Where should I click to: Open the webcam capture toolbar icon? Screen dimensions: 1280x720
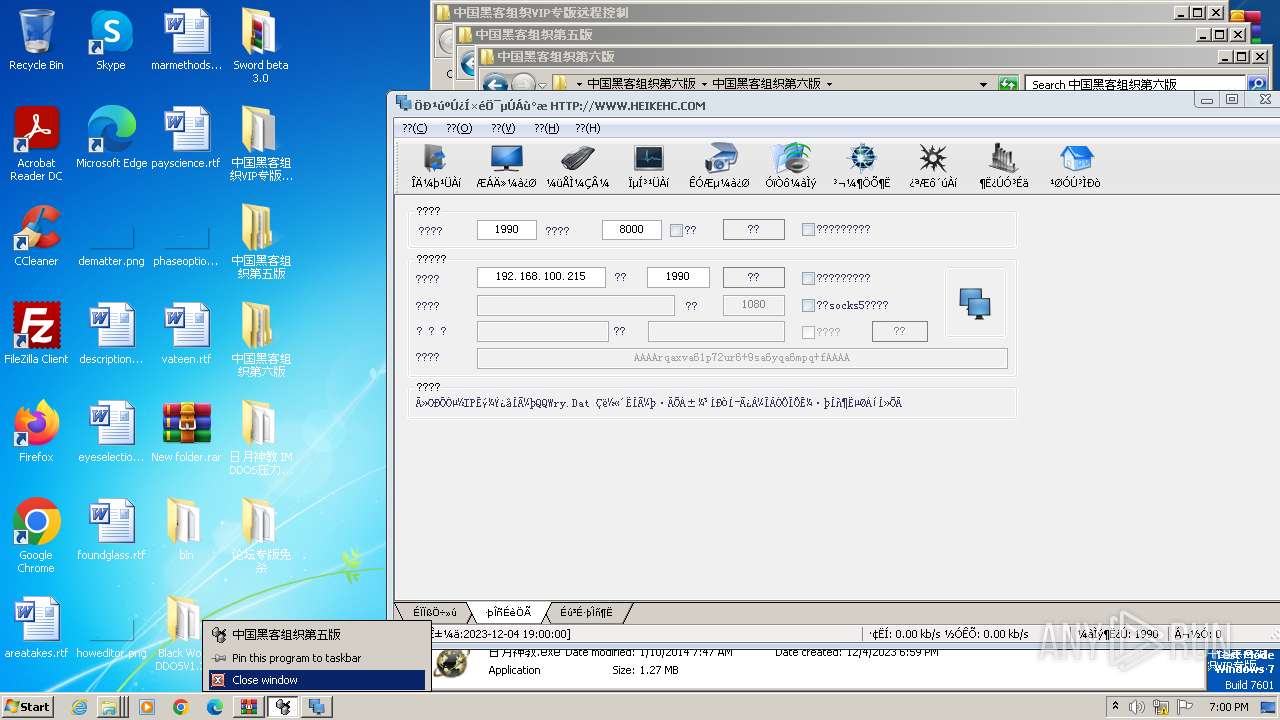point(719,165)
